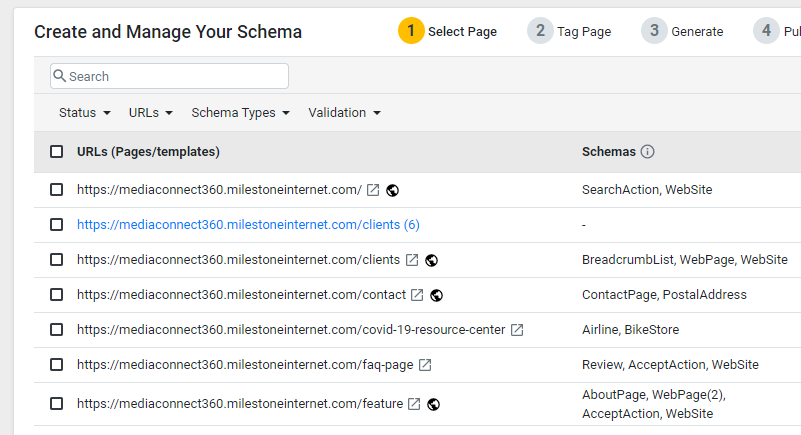Click info icon next to Schemas header
Image resolution: width=801 pixels, height=435 pixels.
pyautogui.click(x=647, y=152)
